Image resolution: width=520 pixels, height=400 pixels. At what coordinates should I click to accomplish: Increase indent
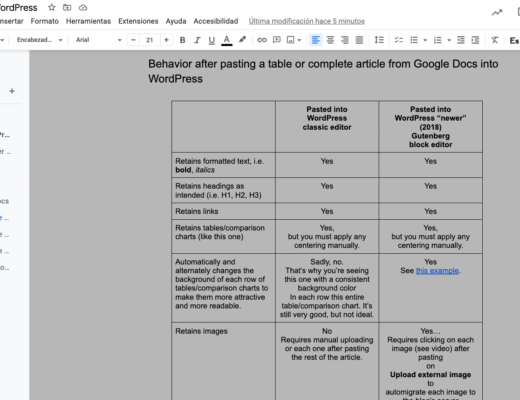[475, 40]
